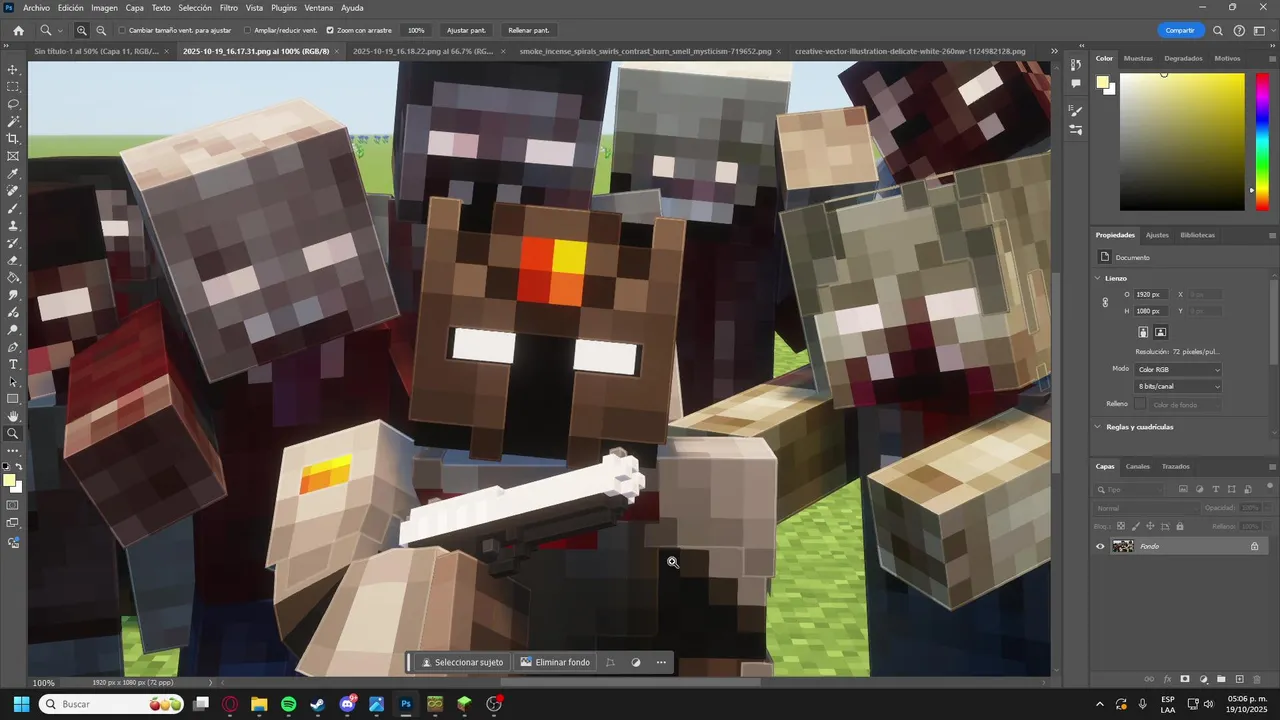1280x720 pixels.
Task: Select the Move tool
Action: (x=13, y=69)
